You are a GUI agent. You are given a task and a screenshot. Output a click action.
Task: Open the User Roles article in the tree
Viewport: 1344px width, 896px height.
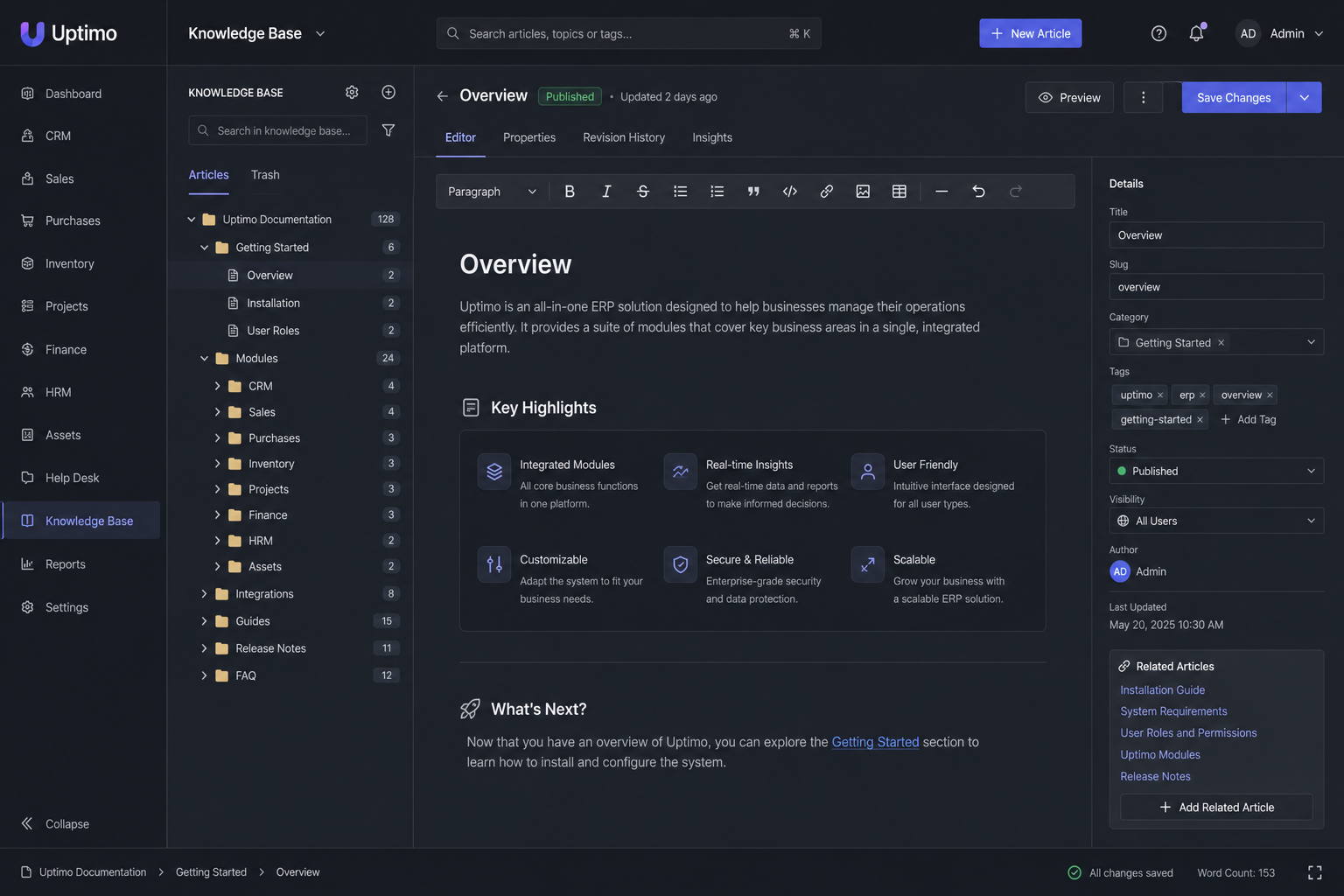[x=290, y=331]
